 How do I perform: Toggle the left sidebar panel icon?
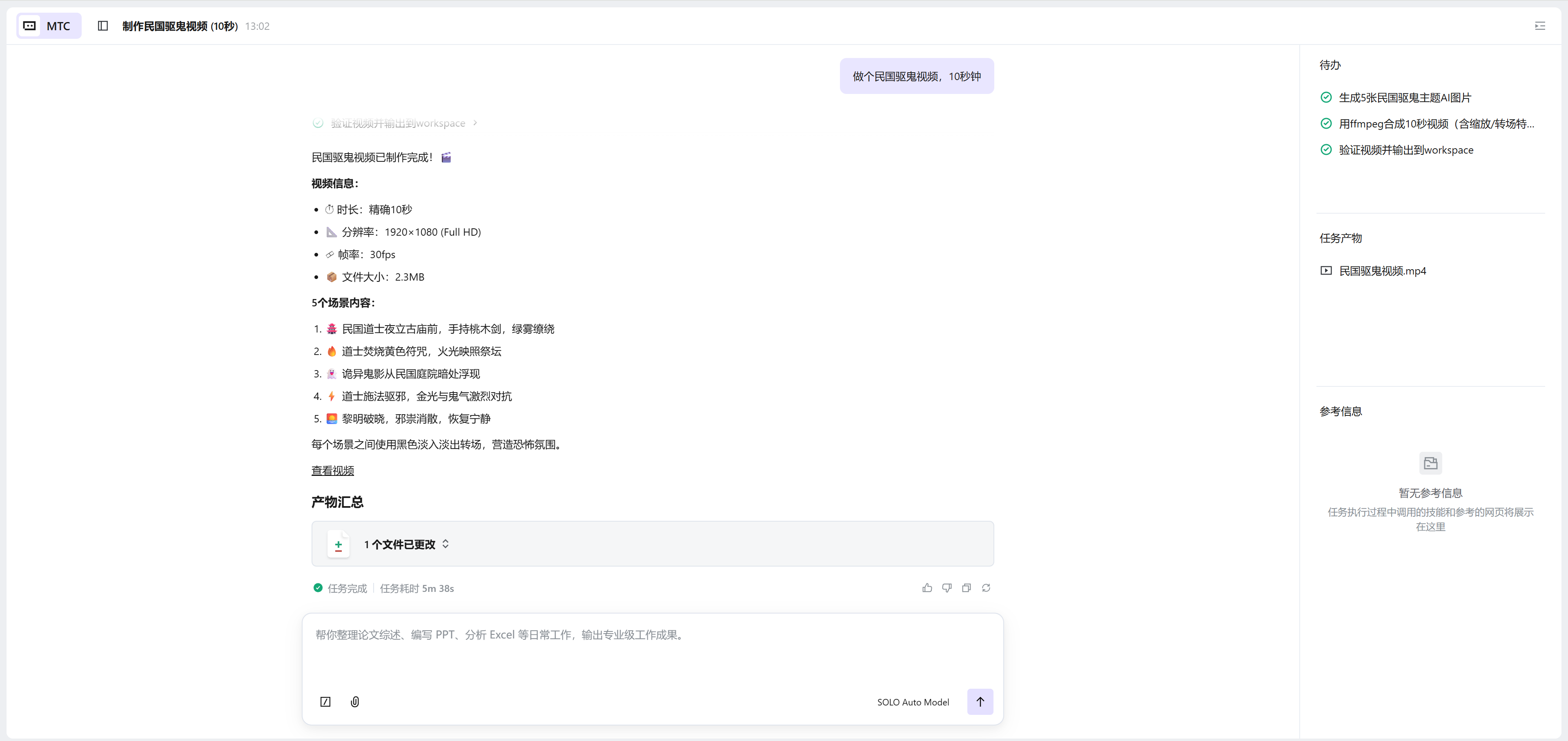[x=103, y=26]
